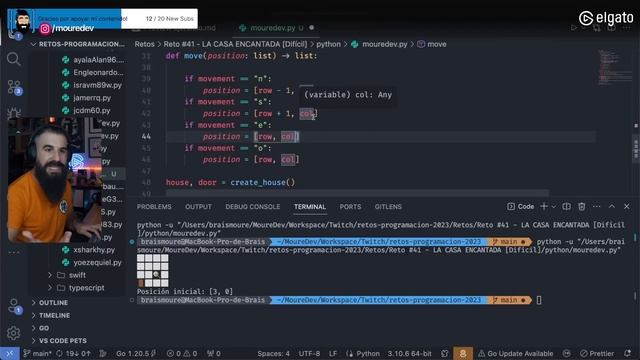Open the Source Control view

click(x=14, y=87)
